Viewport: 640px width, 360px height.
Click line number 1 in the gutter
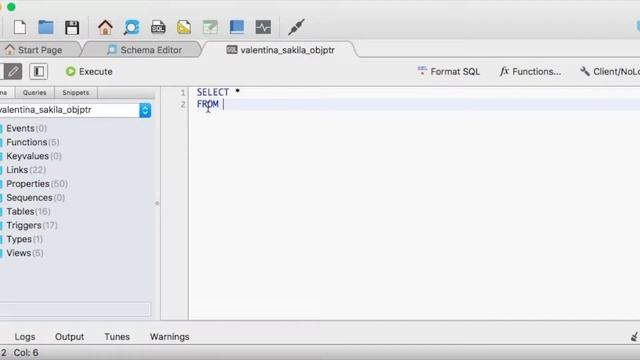(183, 93)
